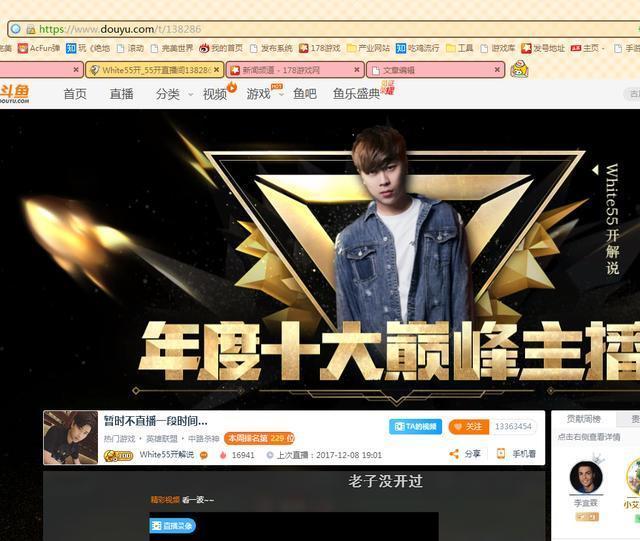Viewport: 640px width, 541px height.
Task: Click the orange chat bubble icon
Action: point(204,455)
